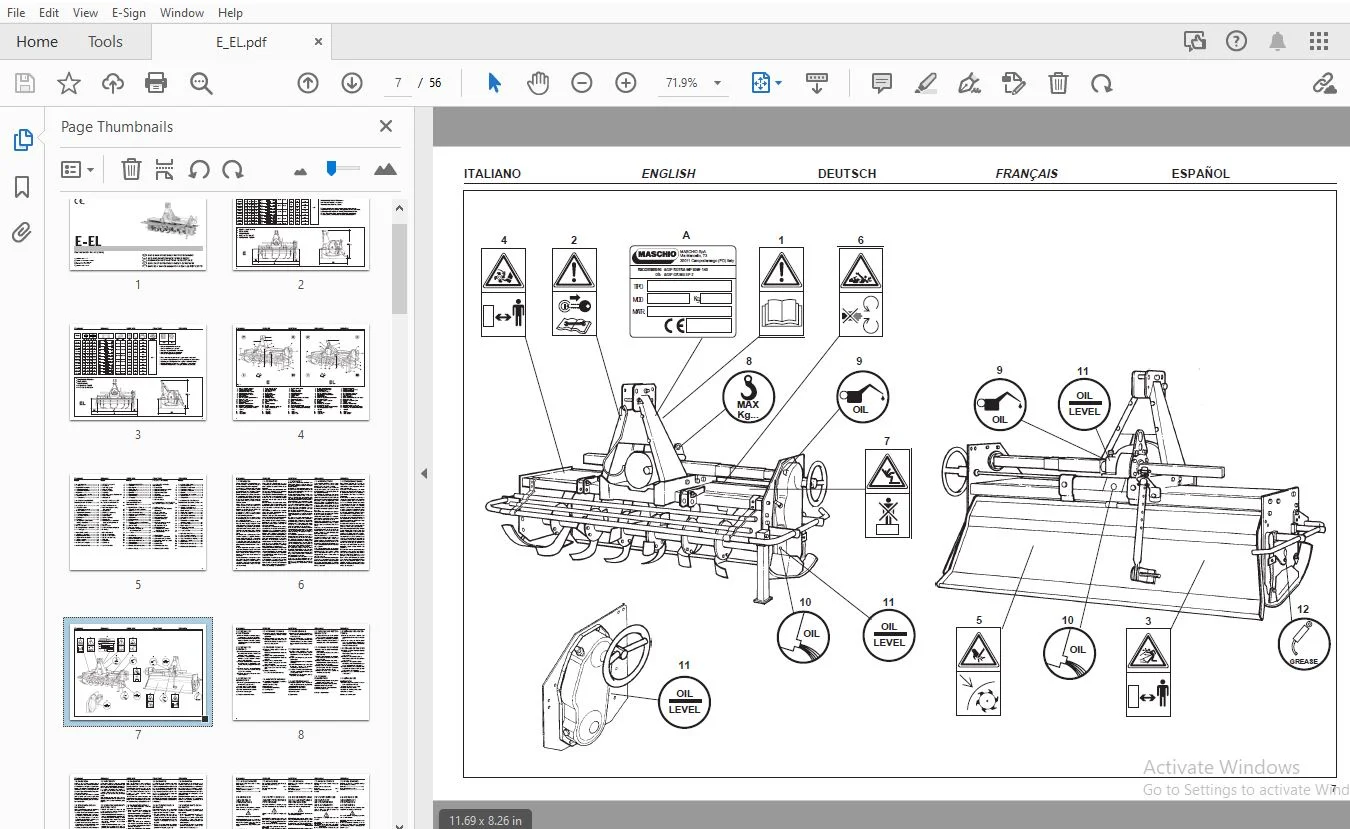
Task: Open the View menu
Action: [x=86, y=12]
